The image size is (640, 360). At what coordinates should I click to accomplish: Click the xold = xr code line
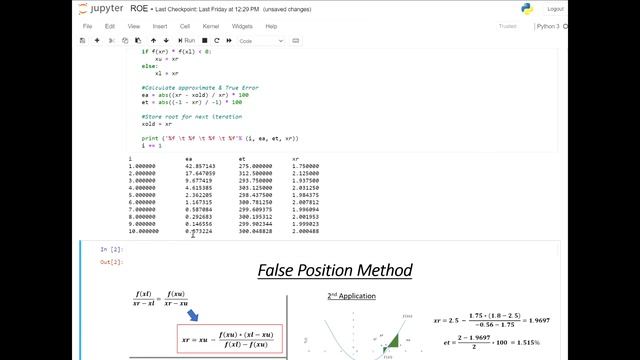[x=157, y=124]
